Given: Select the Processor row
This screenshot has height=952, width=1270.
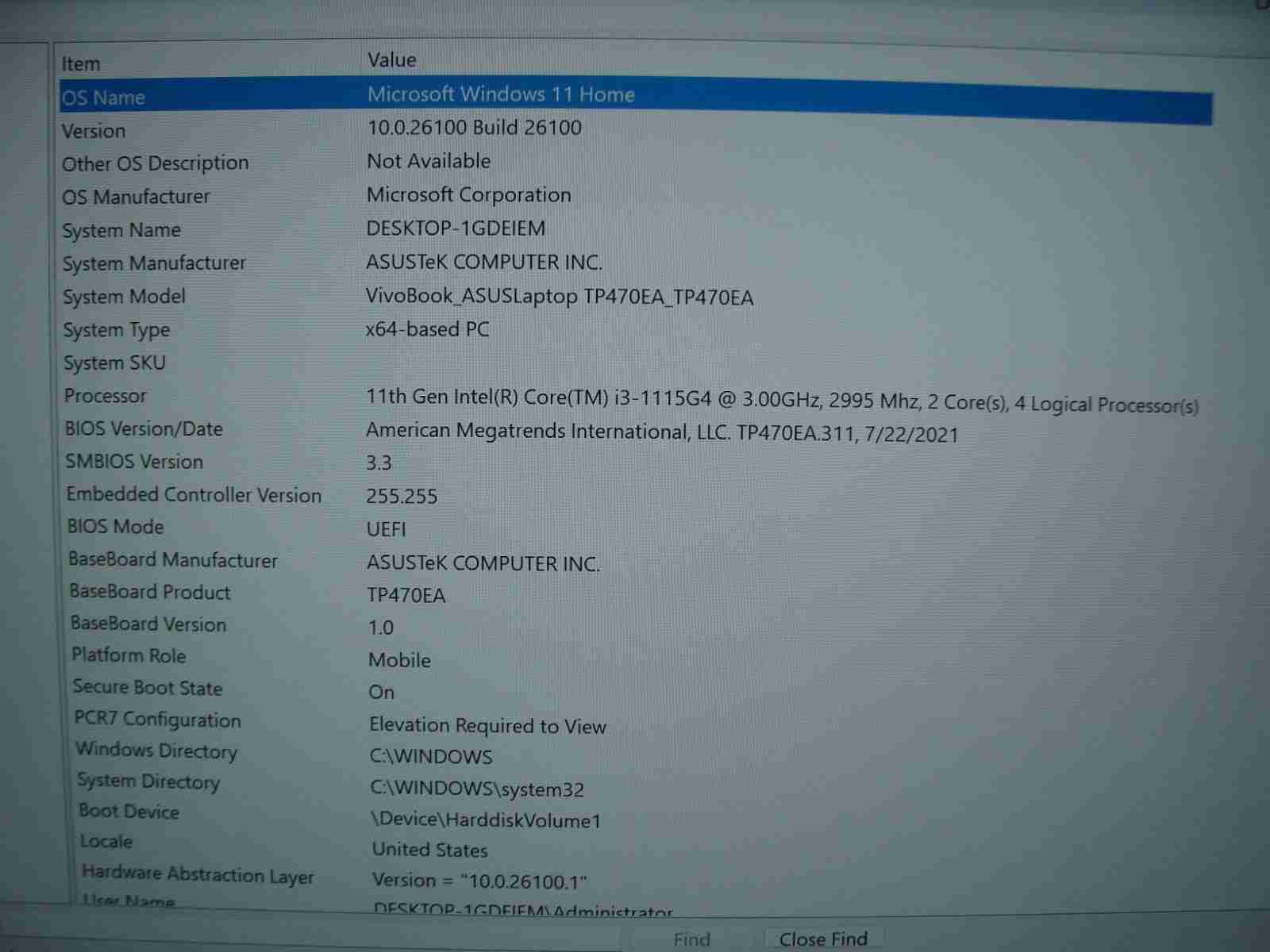Looking at the screenshot, I should click(x=106, y=396).
